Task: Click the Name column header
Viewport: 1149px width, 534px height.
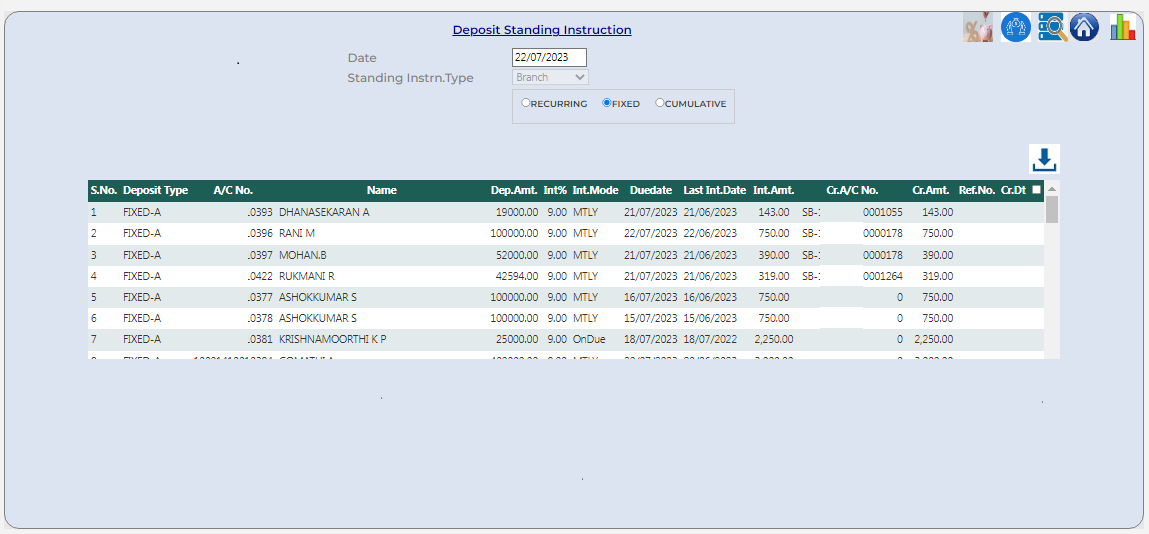Action: pyautogui.click(x=382, y=190)
